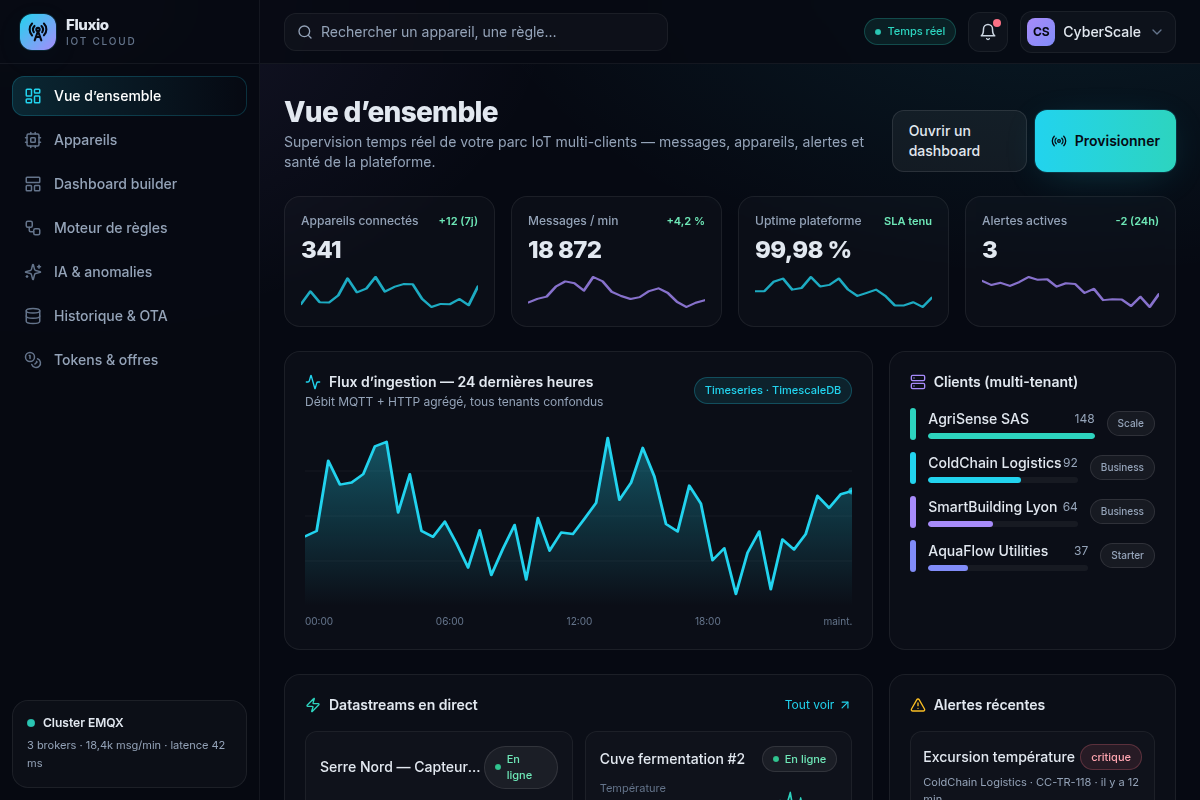Go to Appareils section
Viewport: 1200px width, 800px height.
click(129, 140)
